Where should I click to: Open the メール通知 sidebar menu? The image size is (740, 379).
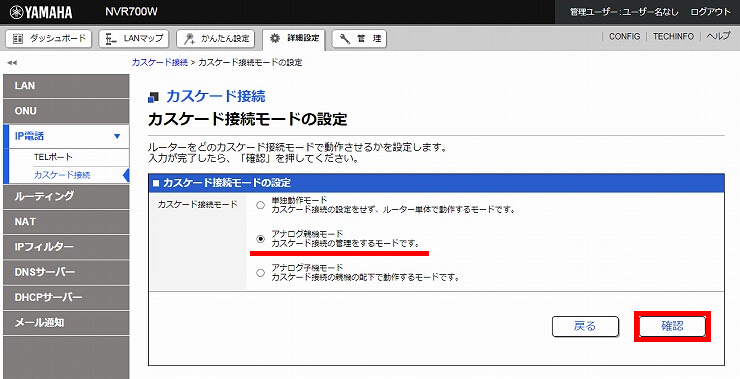[66, 323]
